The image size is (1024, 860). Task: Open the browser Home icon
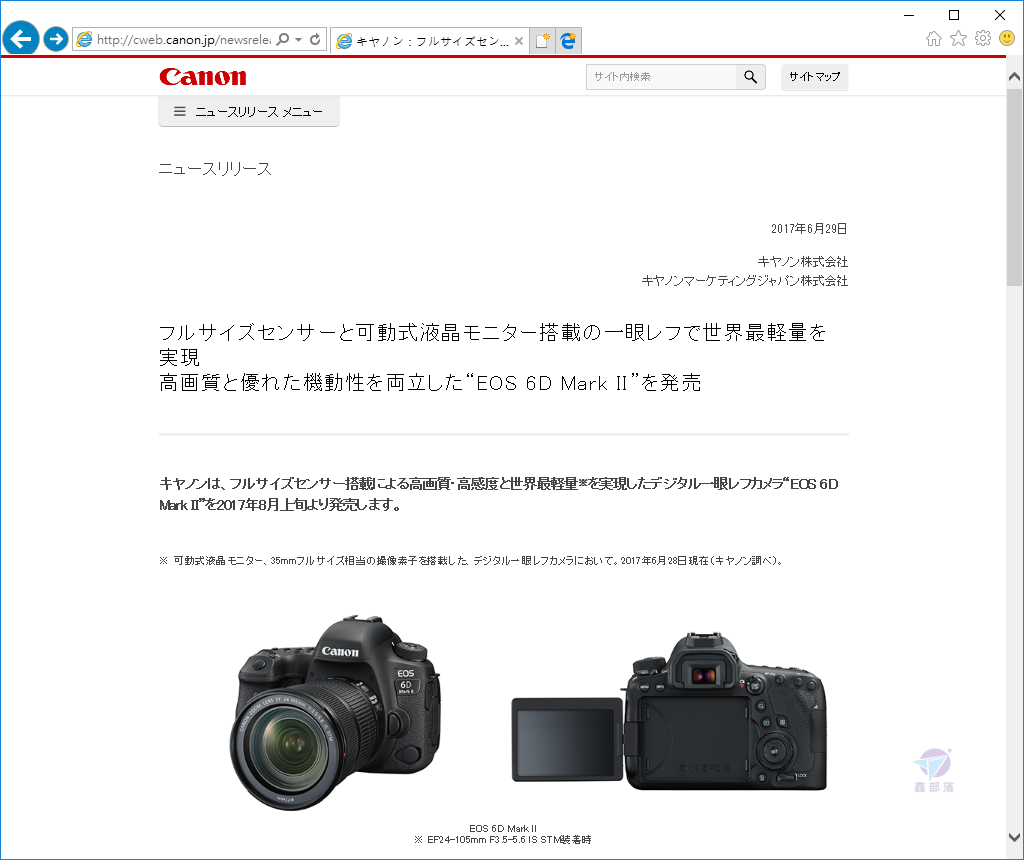click(x=934, y=39)
